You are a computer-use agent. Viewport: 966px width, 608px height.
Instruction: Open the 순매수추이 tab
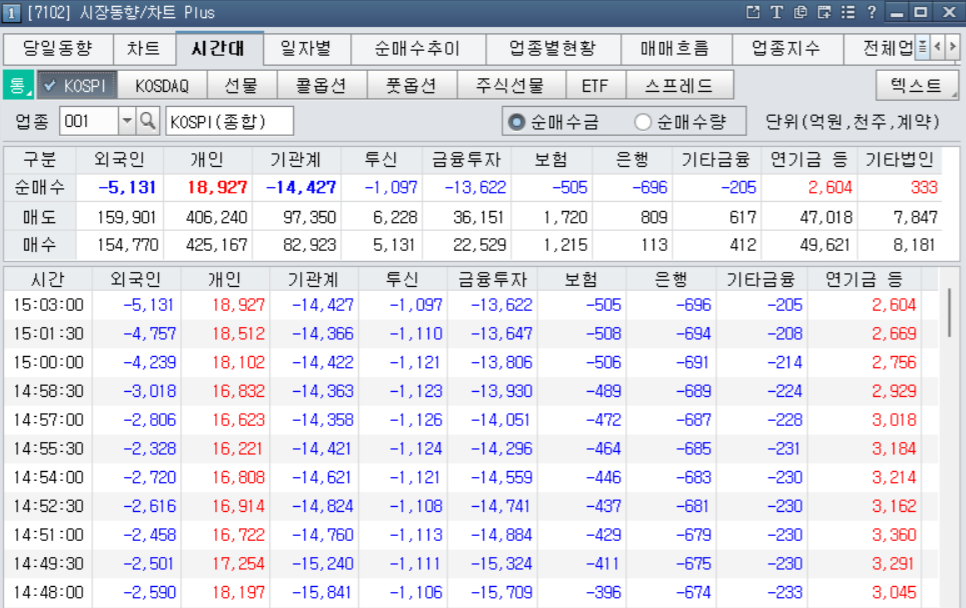point(417,48)
